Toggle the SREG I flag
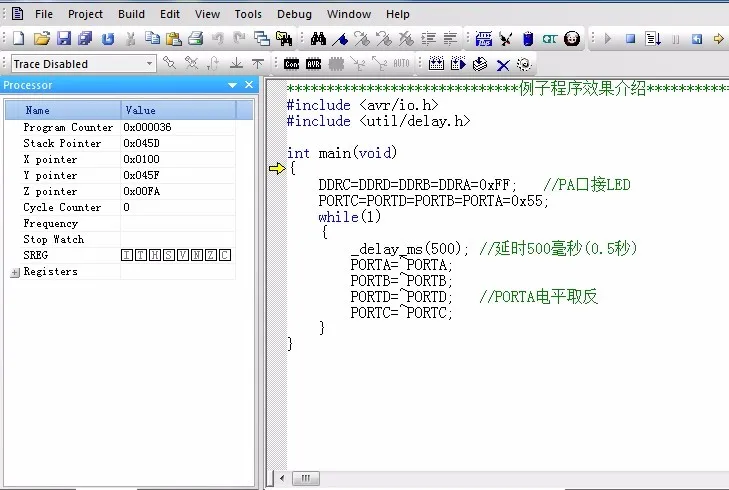 (x=127, y=255)
